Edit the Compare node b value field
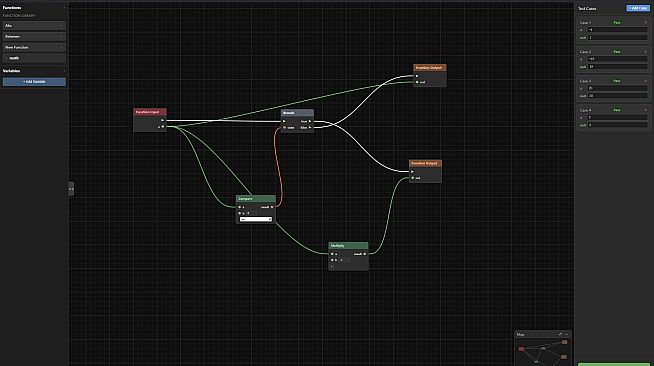This screenshot has height=366, width=654. click(252, 213)
